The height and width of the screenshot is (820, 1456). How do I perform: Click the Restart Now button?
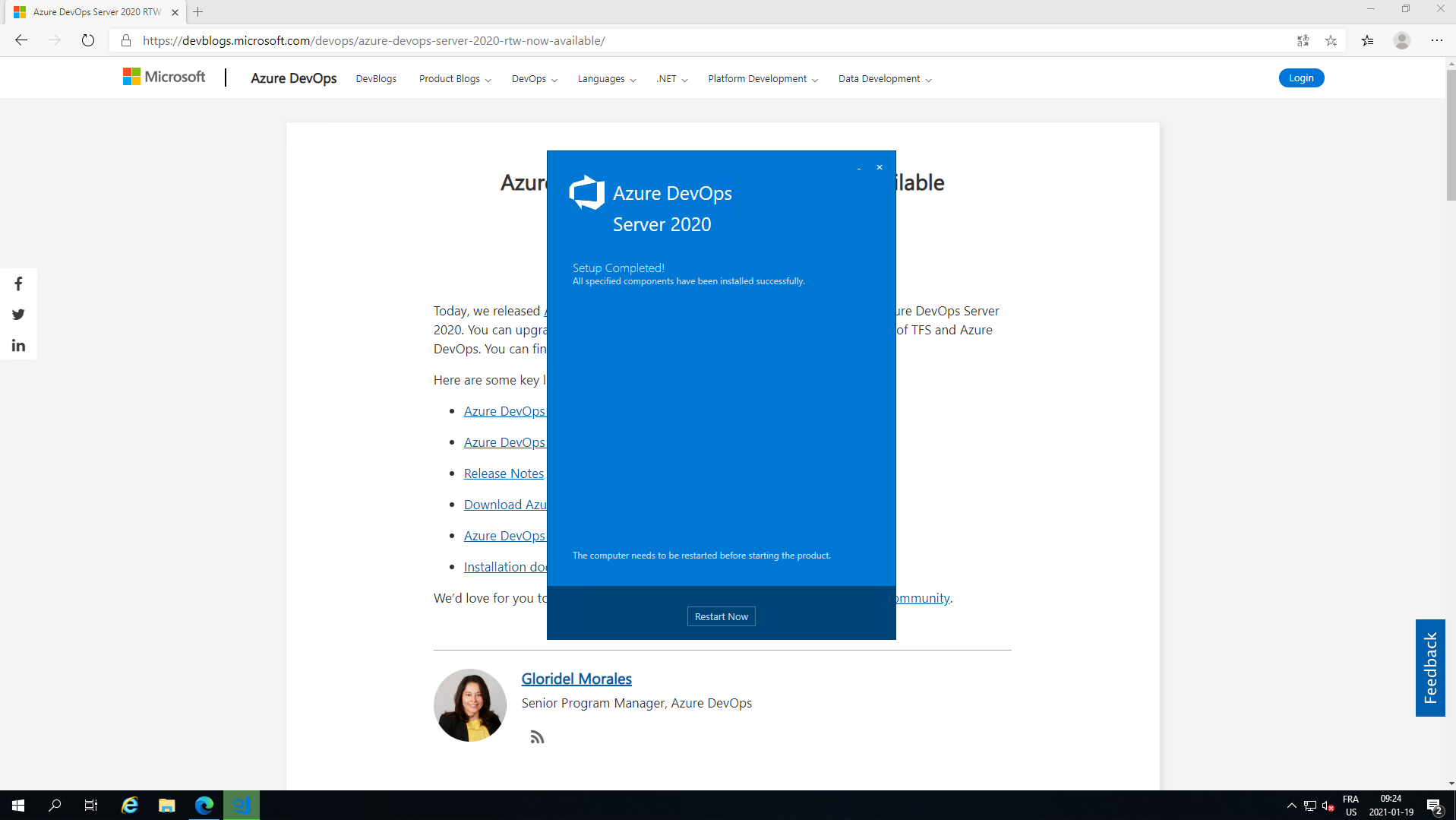click(x=721, y=616)
